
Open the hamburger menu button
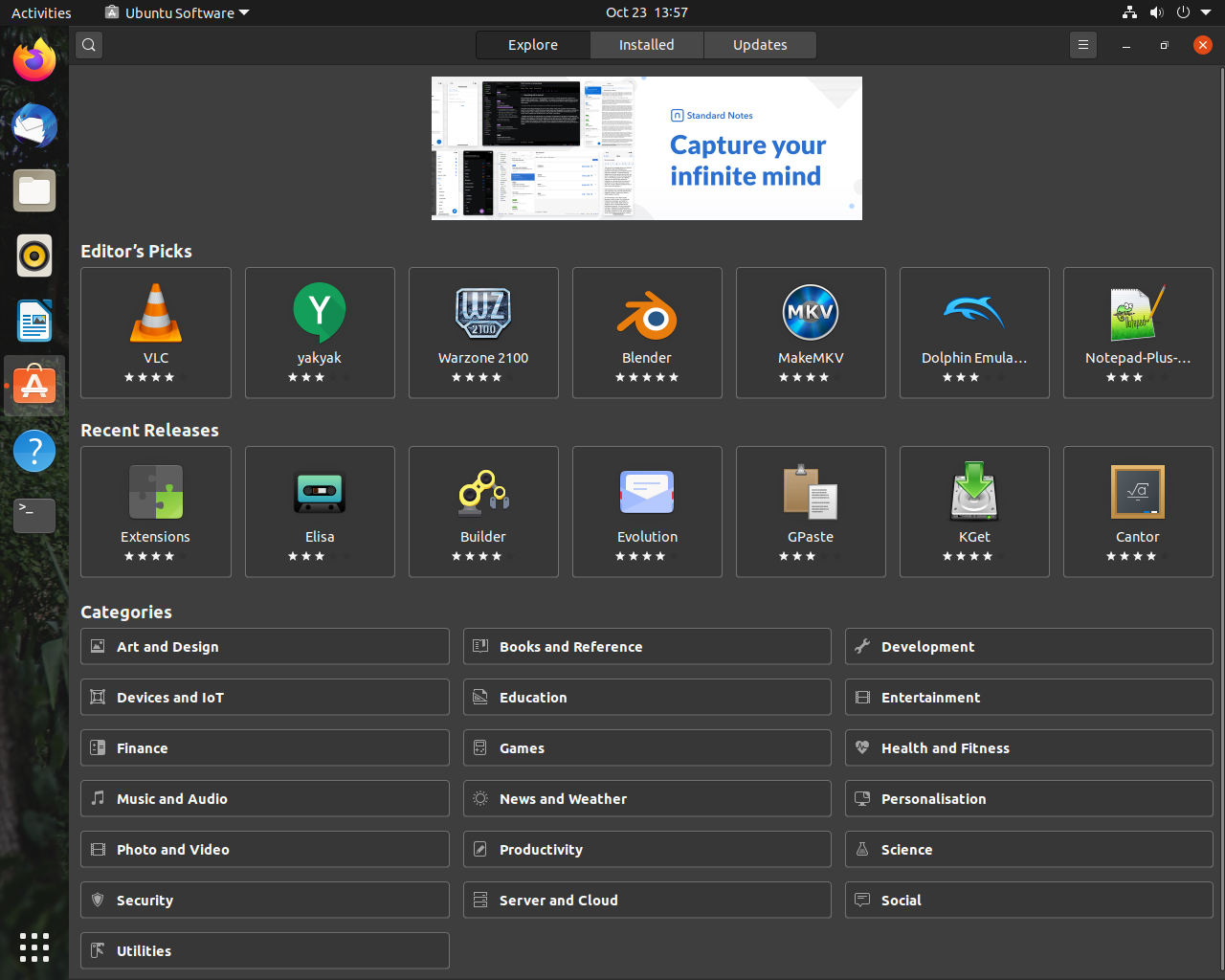[1083, 45]
